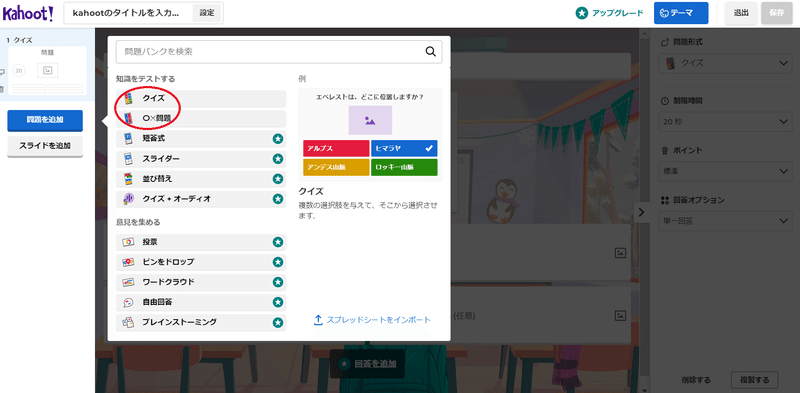Focus the 問題バンクを検索 search field
The height and width of the screenshot is (393, 800).
pyautogui.click(x=279, y=51)
